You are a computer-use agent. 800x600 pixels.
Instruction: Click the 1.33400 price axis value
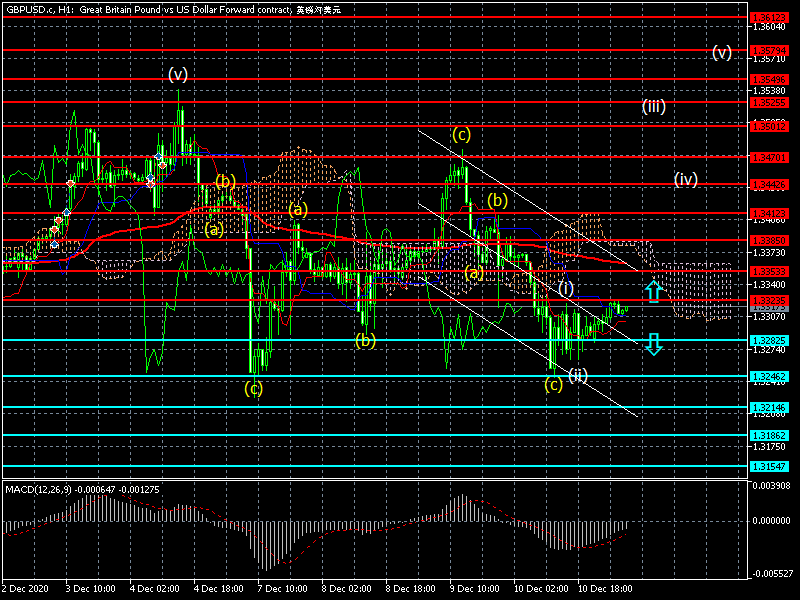769,285
